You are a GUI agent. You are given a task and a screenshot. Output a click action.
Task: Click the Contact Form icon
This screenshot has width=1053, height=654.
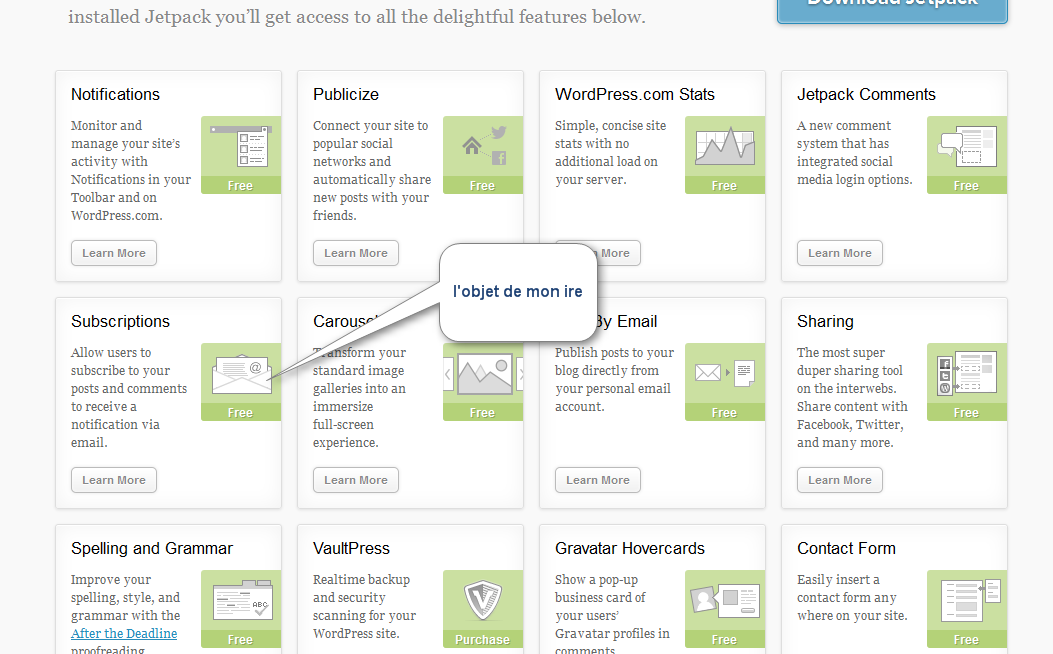970,600
